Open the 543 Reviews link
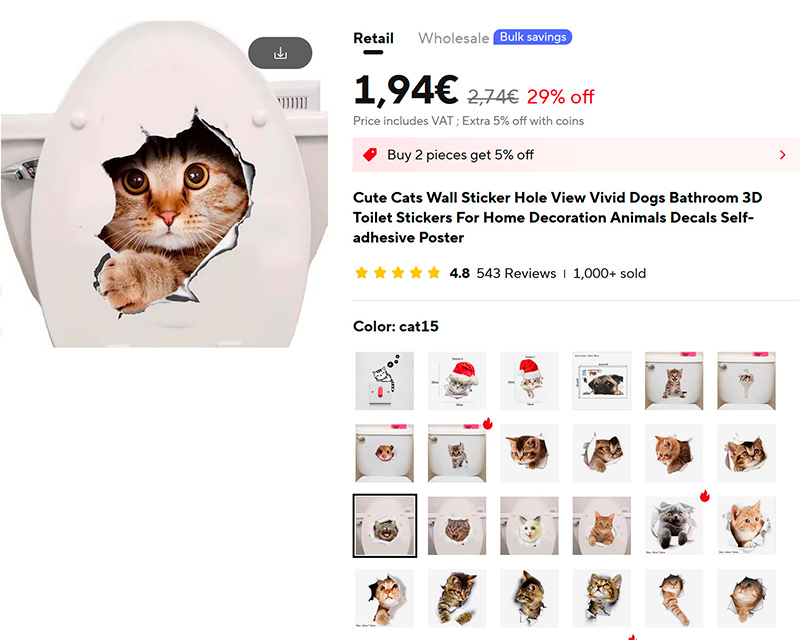Image resolution: width=800 pixels, height=640 pixels. coord(516,273)
